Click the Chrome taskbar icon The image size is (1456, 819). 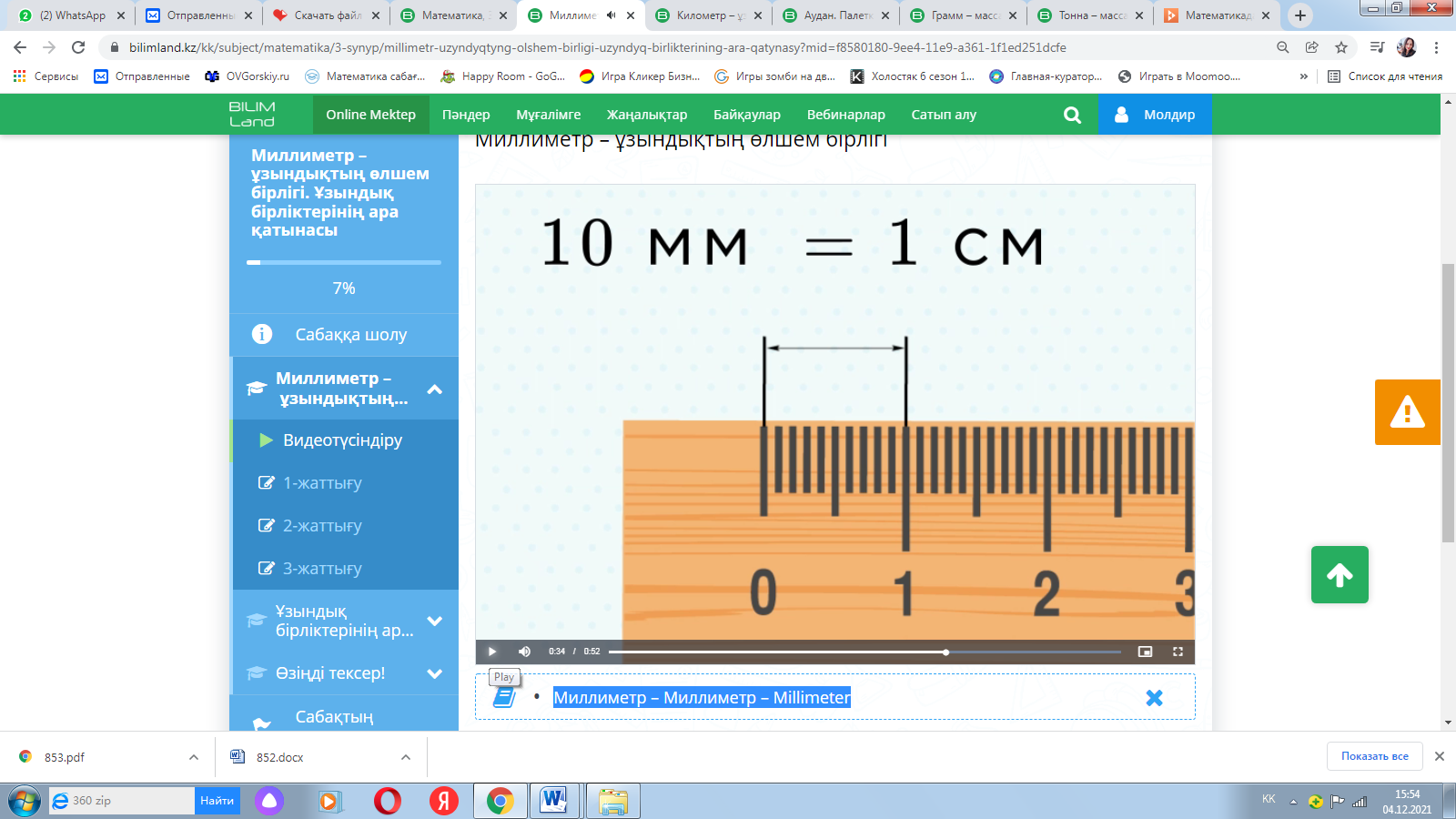coord(500,801)
